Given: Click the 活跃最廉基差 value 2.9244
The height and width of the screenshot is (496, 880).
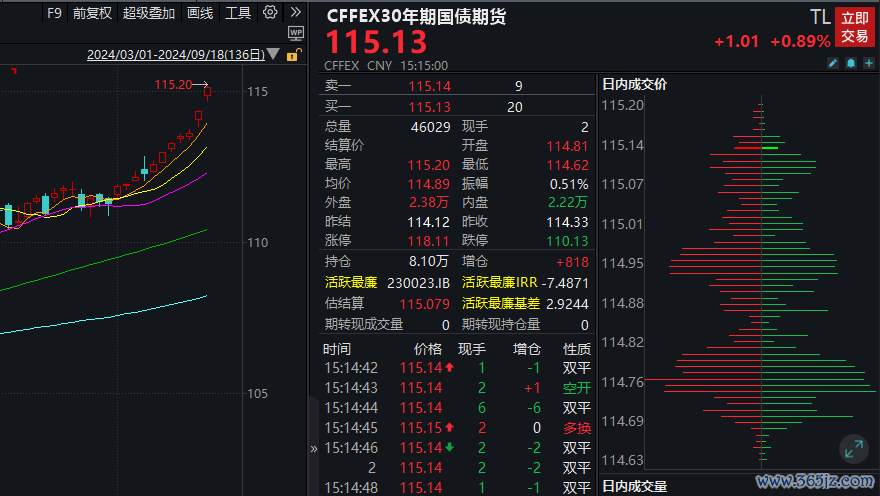Looking at the screenshot, I should [x=567, y=304].
